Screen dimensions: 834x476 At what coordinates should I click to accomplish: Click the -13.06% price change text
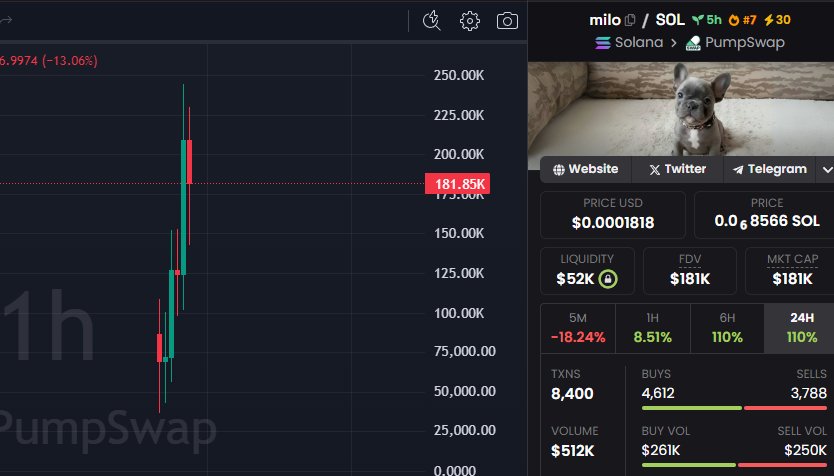70,61
